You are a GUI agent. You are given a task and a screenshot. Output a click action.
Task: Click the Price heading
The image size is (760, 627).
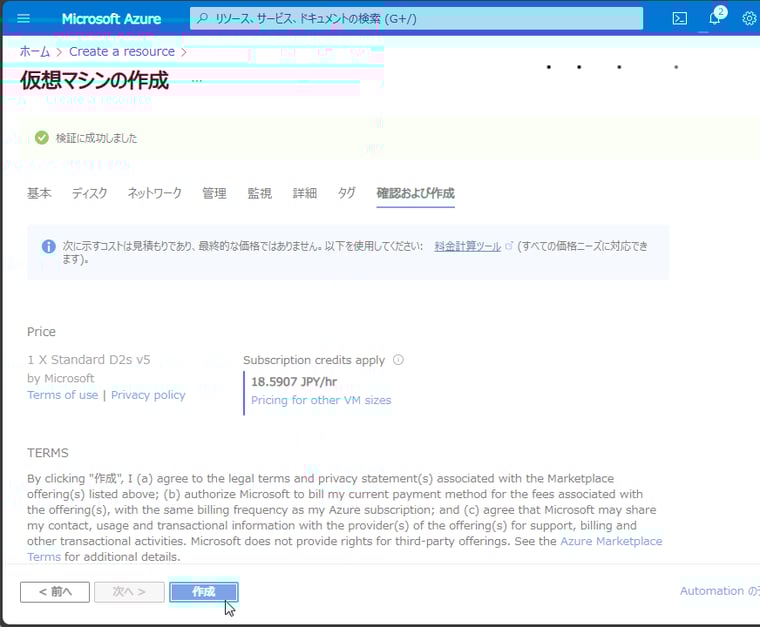41,331
